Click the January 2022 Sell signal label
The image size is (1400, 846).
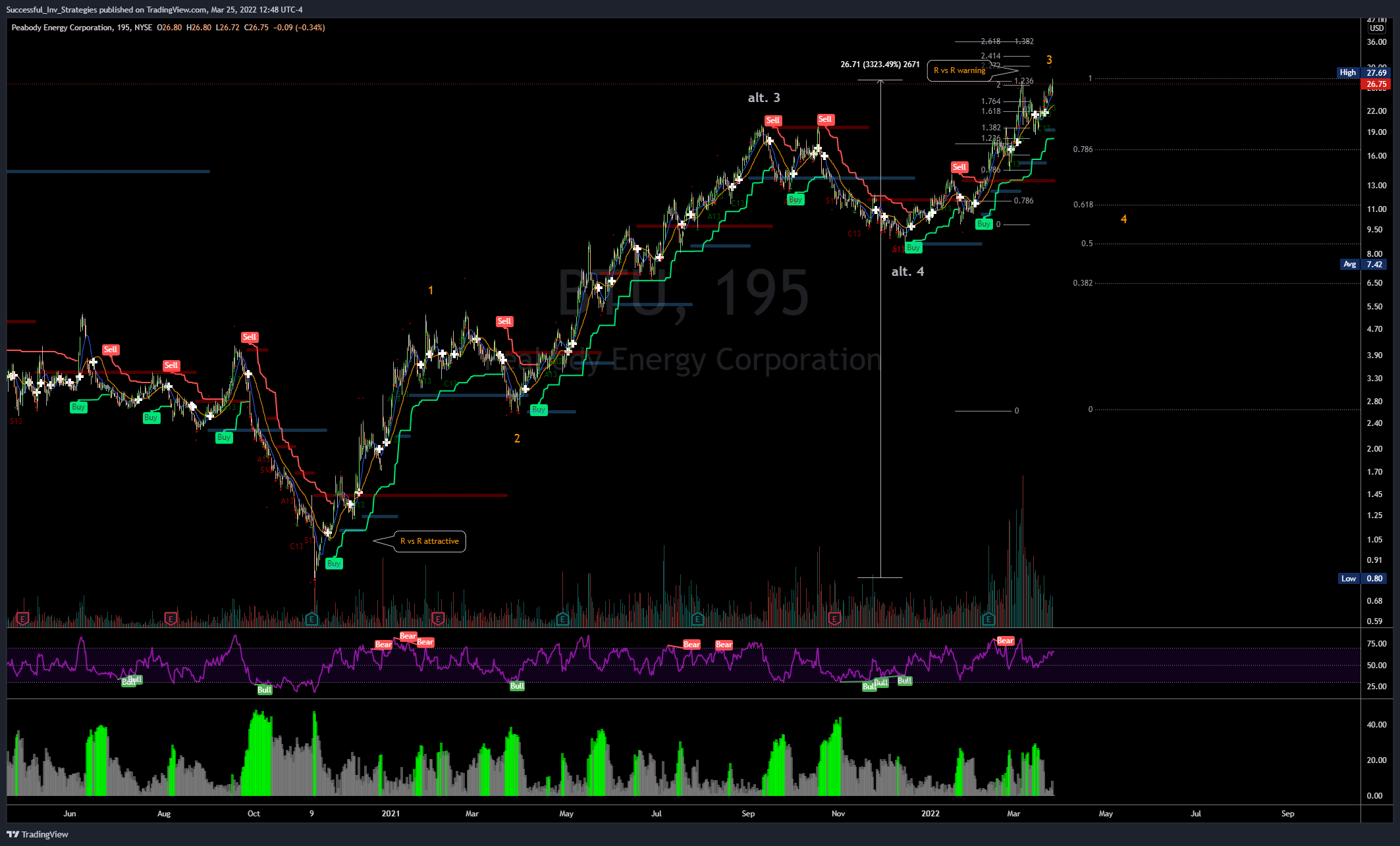click(959, 167)
